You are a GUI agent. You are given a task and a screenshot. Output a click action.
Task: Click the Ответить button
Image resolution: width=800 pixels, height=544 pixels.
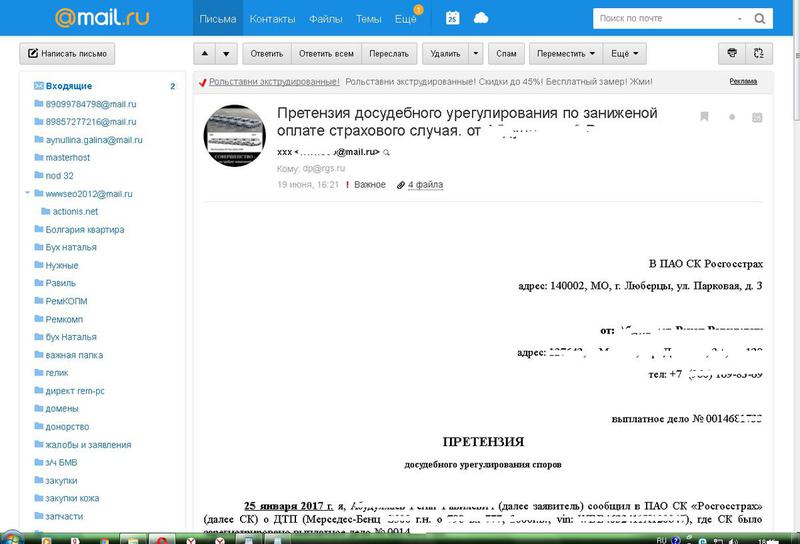(267, 54)
